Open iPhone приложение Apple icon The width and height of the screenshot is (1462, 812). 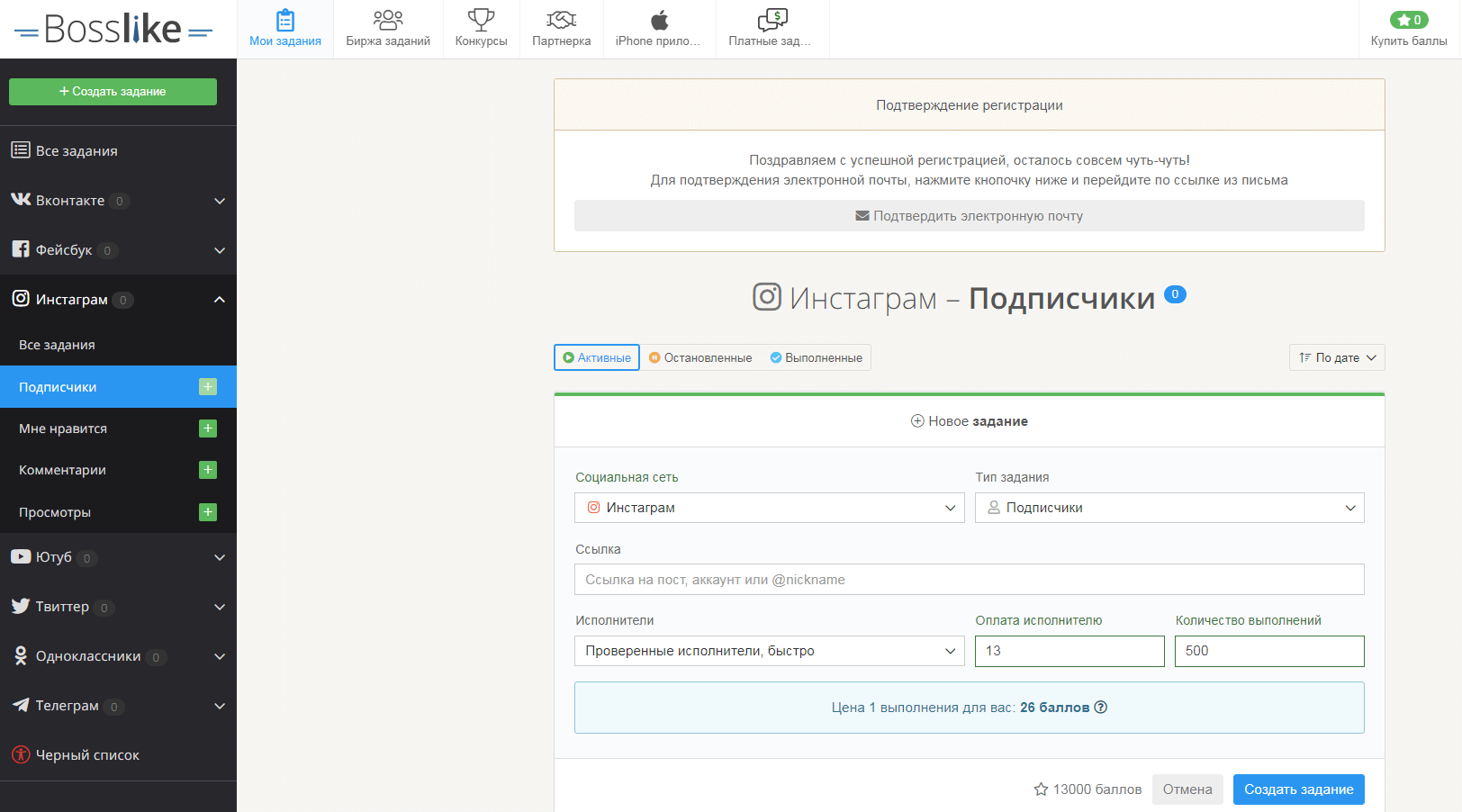[659, 20]
